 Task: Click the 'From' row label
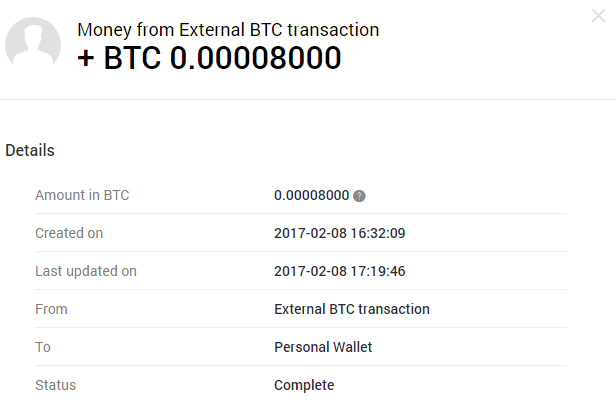[51, 309]
